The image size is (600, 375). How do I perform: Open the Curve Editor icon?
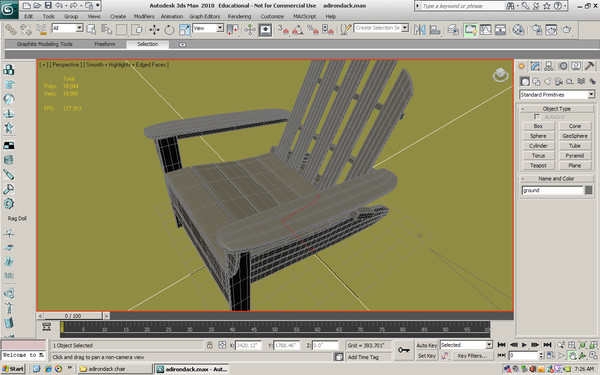coord(486,30)
